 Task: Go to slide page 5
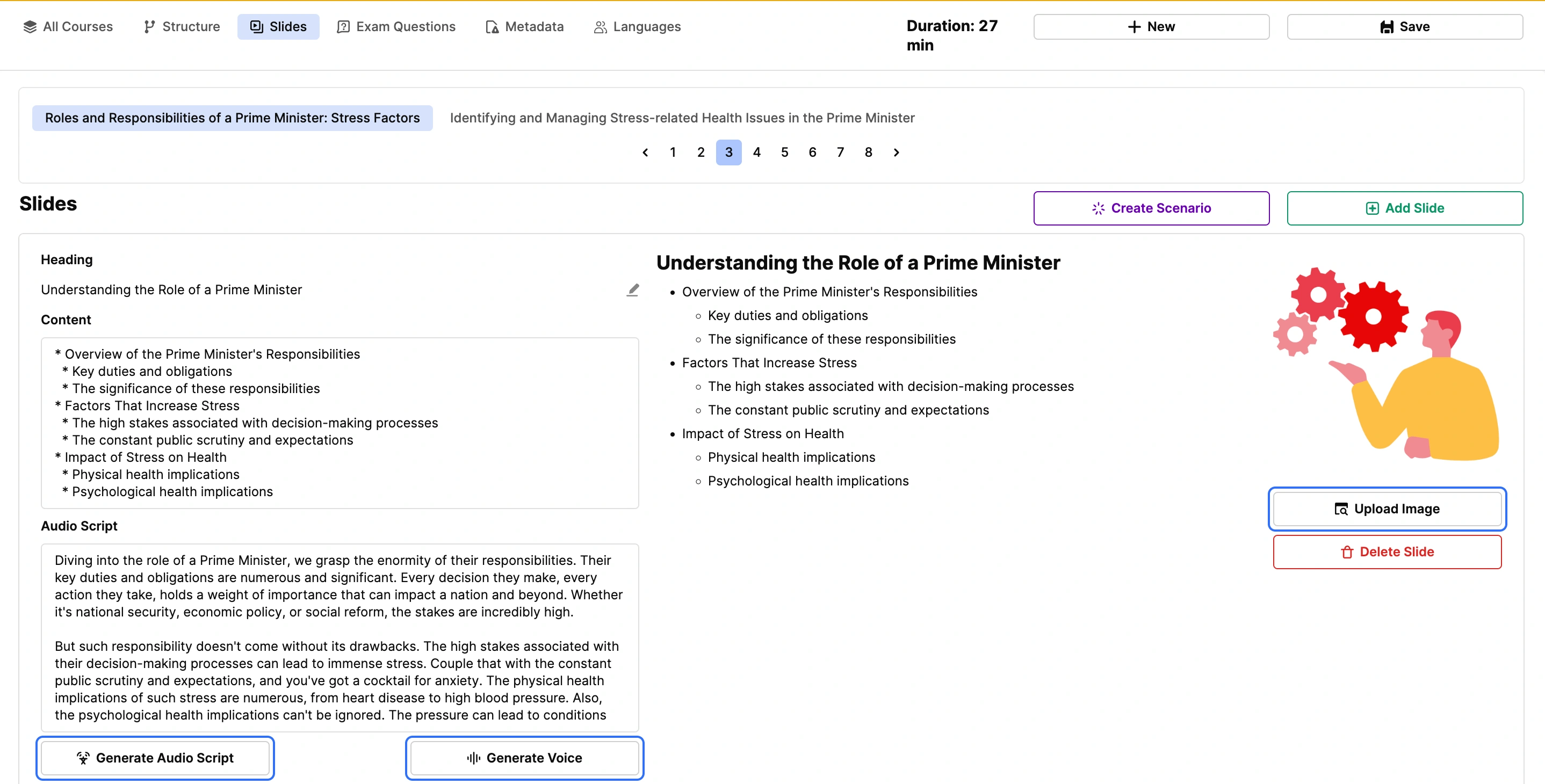click(x=784, y=153)
